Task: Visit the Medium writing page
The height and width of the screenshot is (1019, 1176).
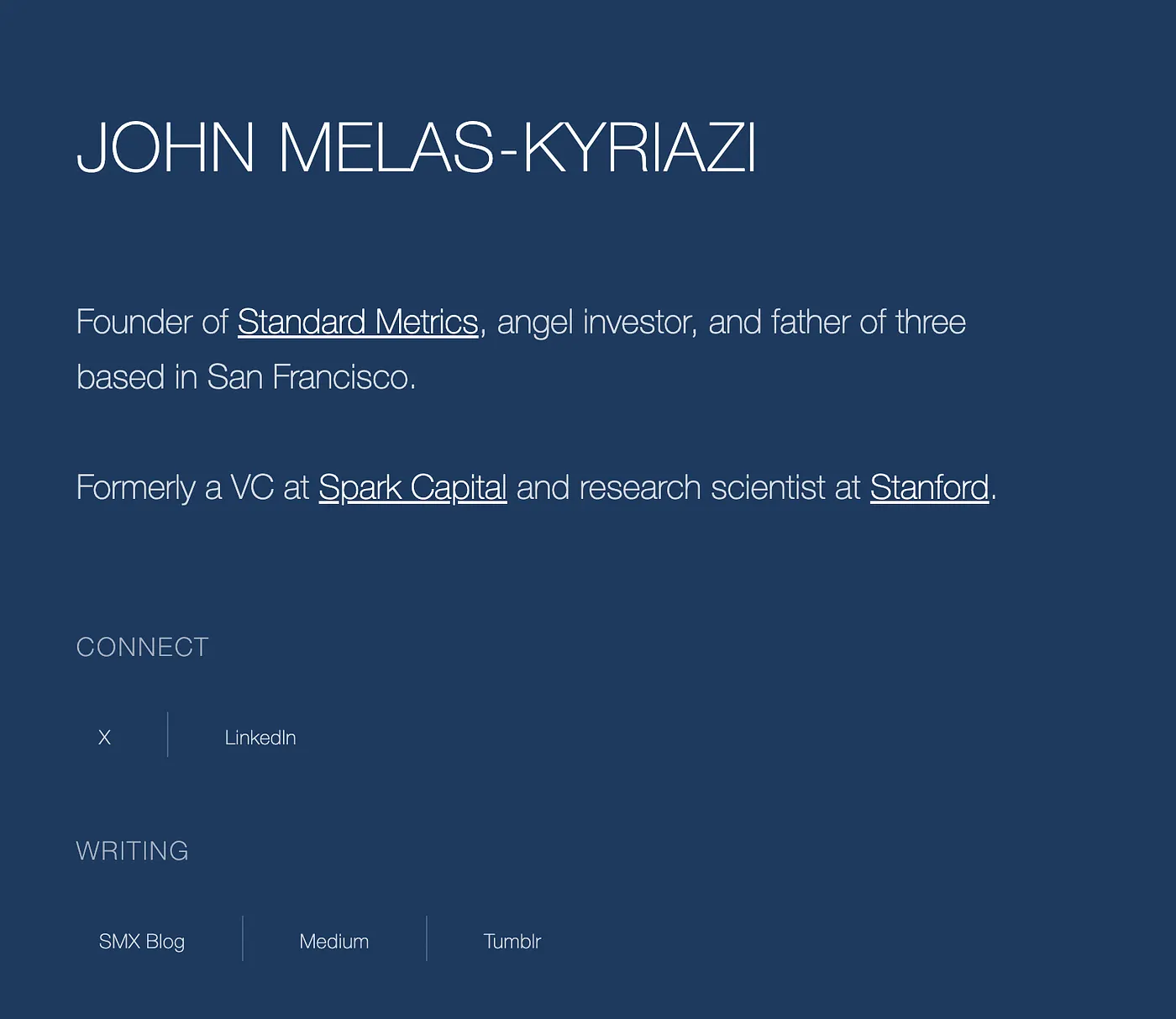Action: pos(333,941)
